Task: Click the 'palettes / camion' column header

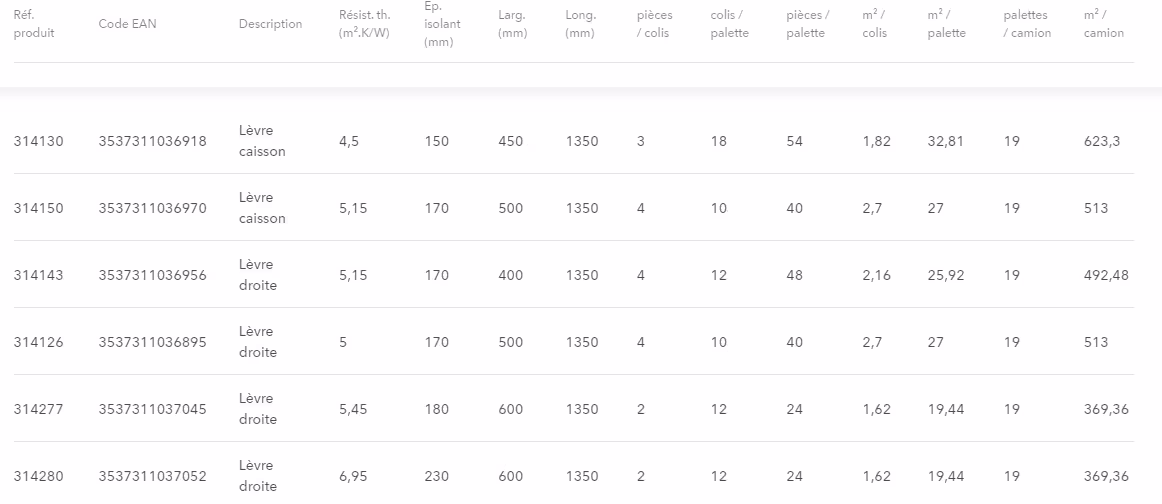Action: click(x=1027, y=24)
